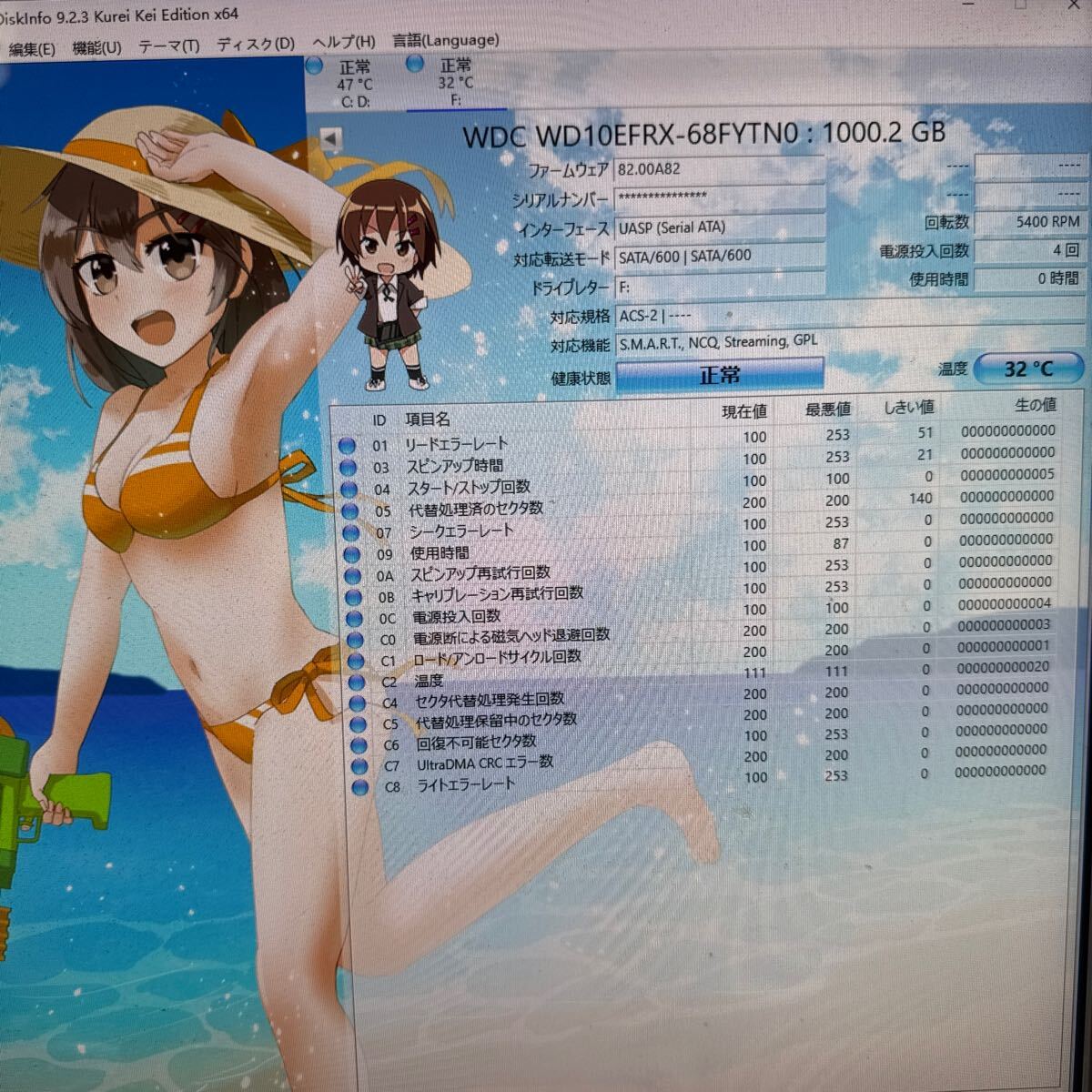This screenshot has width=1092, height=1092.
Task: Click status icon for 07 シークエラーレート
Action: click(350, 532)
